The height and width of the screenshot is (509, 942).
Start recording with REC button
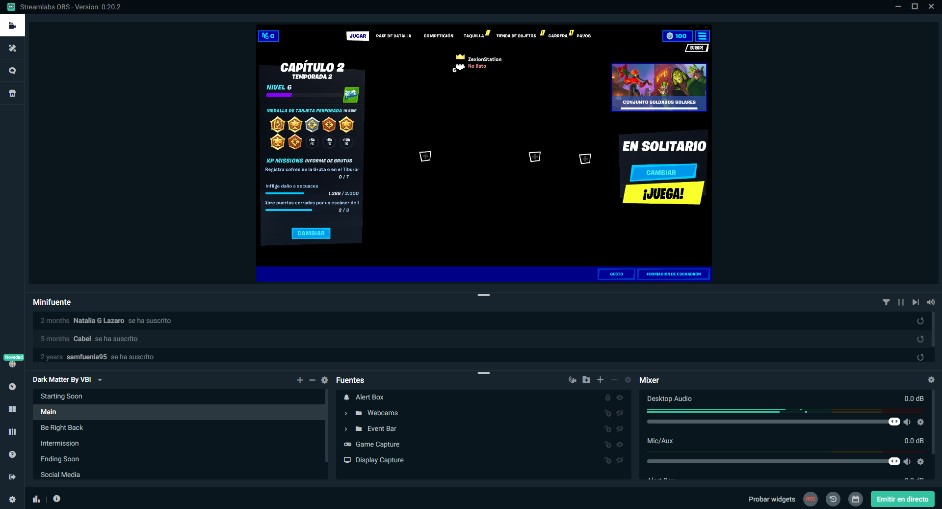pyautogui.click(x=810, y=499)
